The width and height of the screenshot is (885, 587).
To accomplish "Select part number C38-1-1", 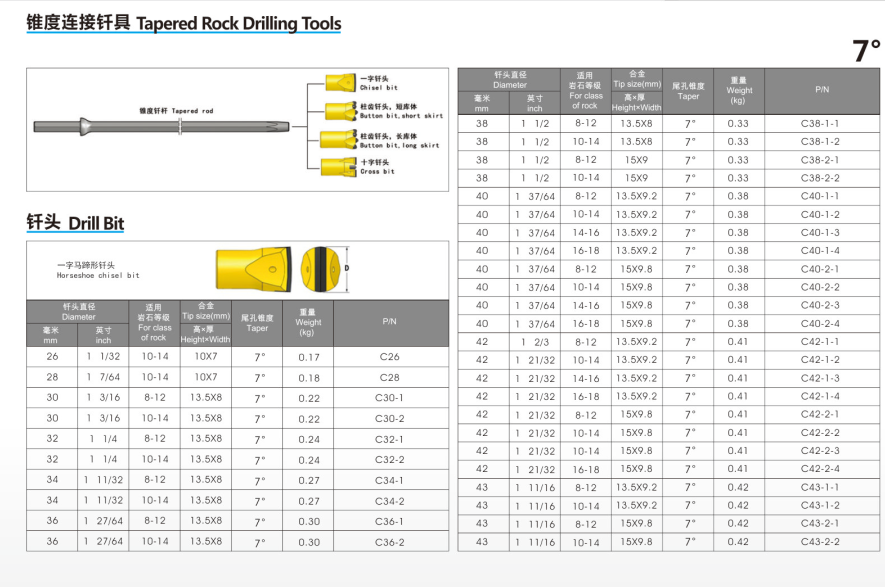I will pyautogui.click(x=820, y=124).
